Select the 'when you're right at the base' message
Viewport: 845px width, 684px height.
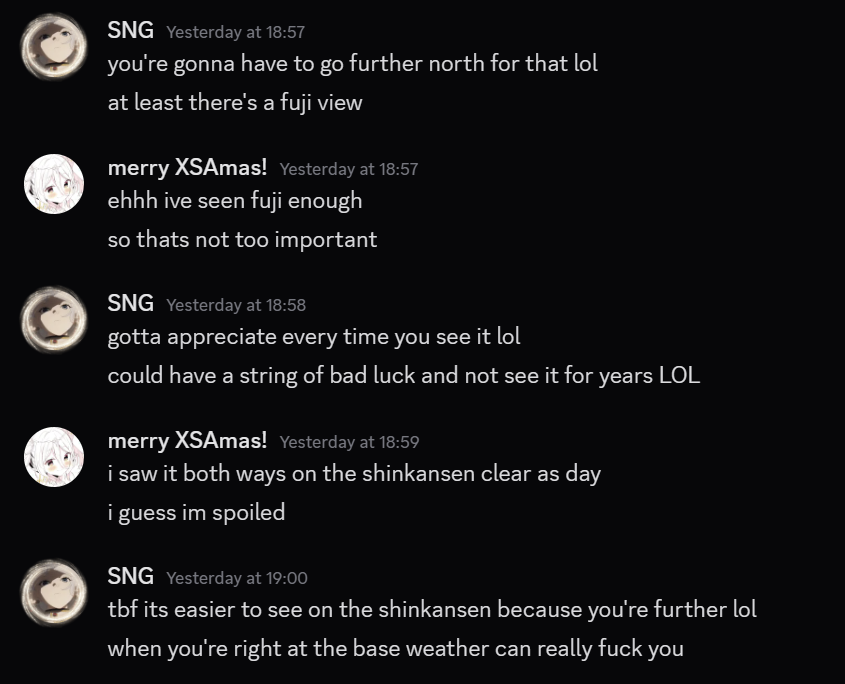(x=395, y=648)
